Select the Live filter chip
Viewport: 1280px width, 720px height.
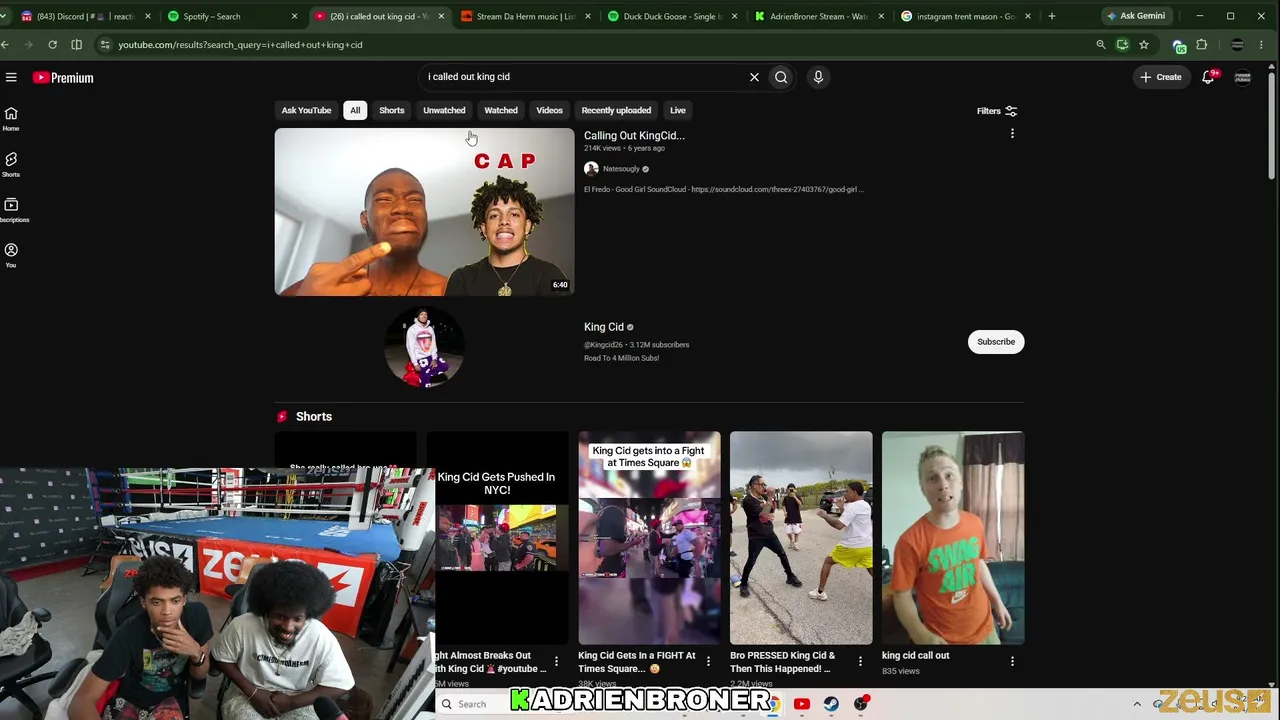[x=678, y=110]
